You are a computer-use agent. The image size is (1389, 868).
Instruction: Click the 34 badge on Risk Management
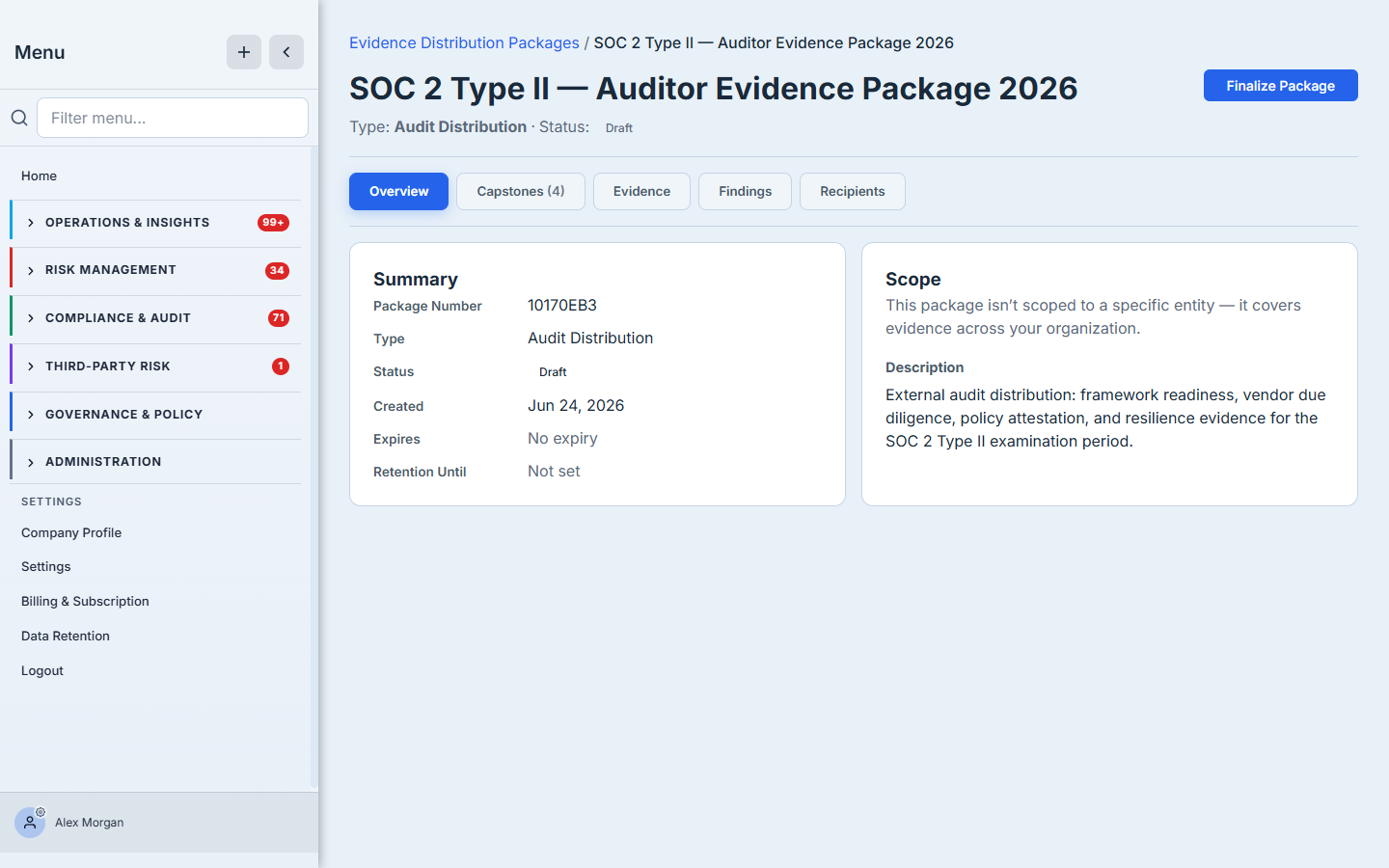pos(277,270)
